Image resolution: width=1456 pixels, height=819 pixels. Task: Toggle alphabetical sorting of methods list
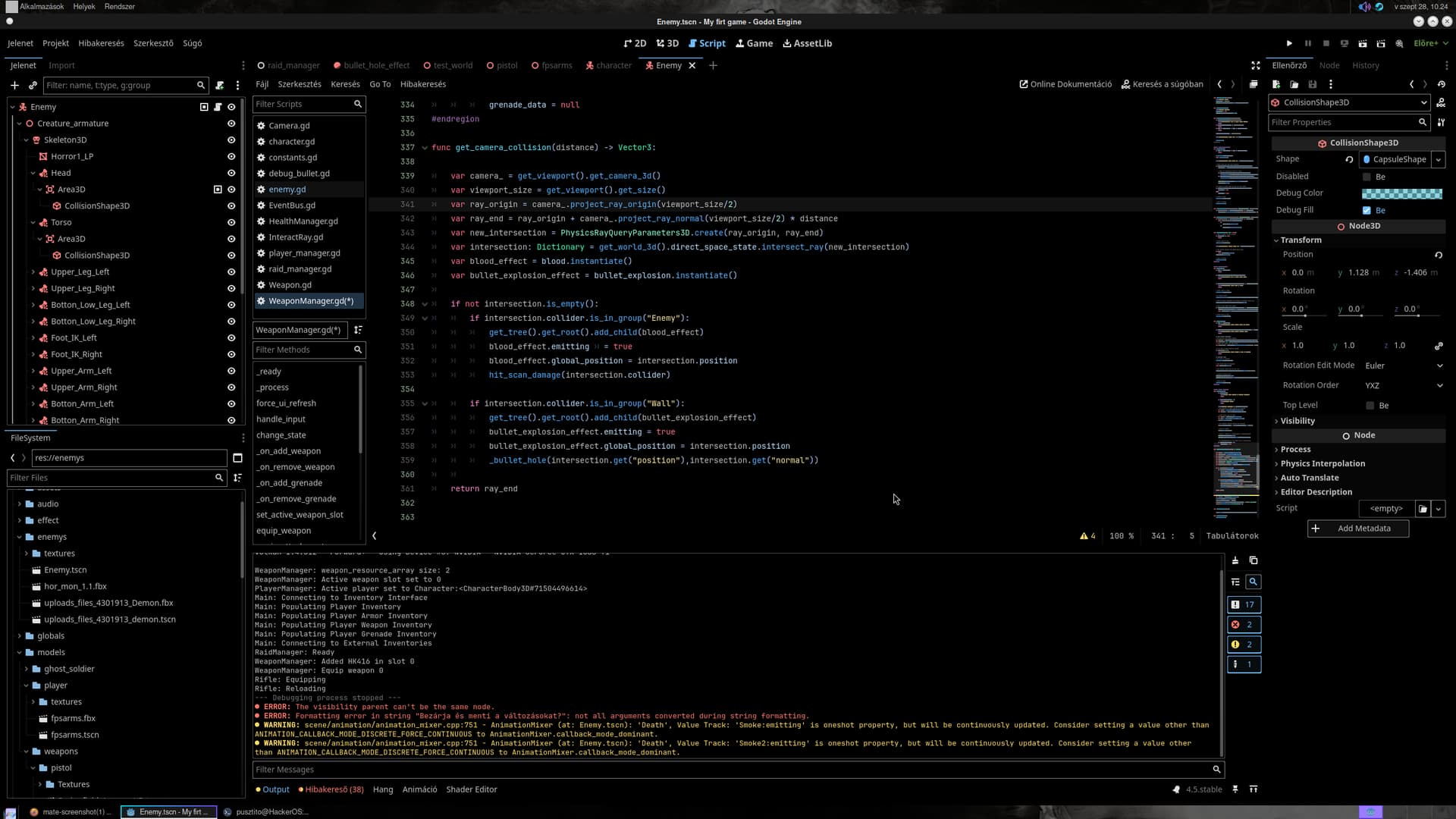pos(358,330)
